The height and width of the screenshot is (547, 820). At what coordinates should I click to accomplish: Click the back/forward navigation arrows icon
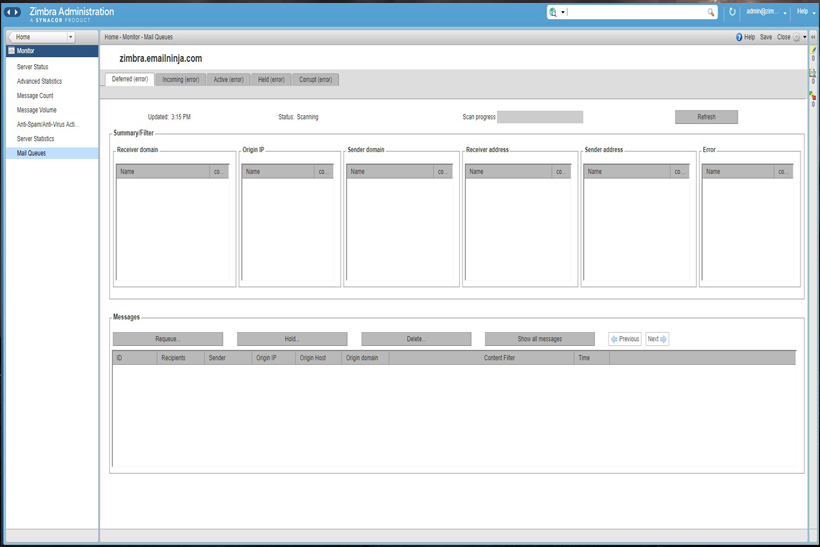13,12
